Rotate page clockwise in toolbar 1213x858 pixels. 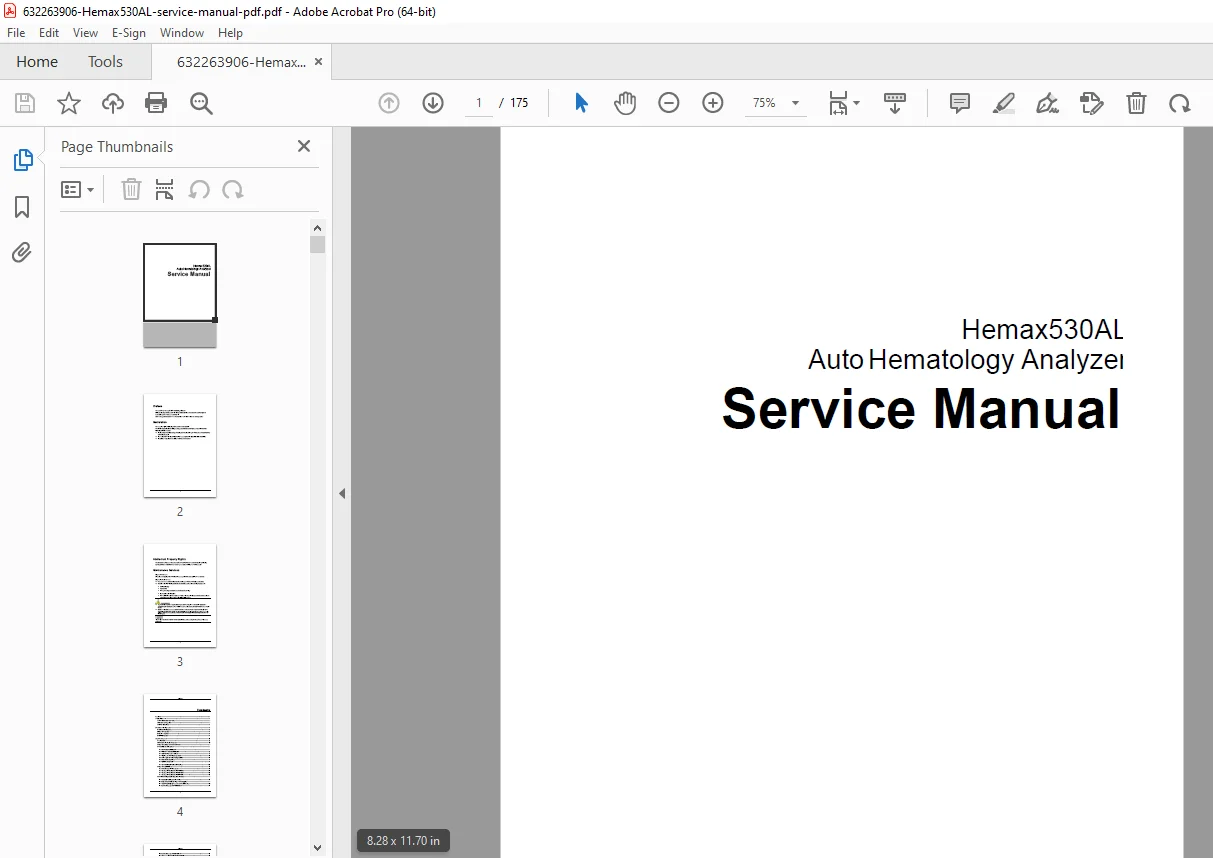tap(1180, 103)
